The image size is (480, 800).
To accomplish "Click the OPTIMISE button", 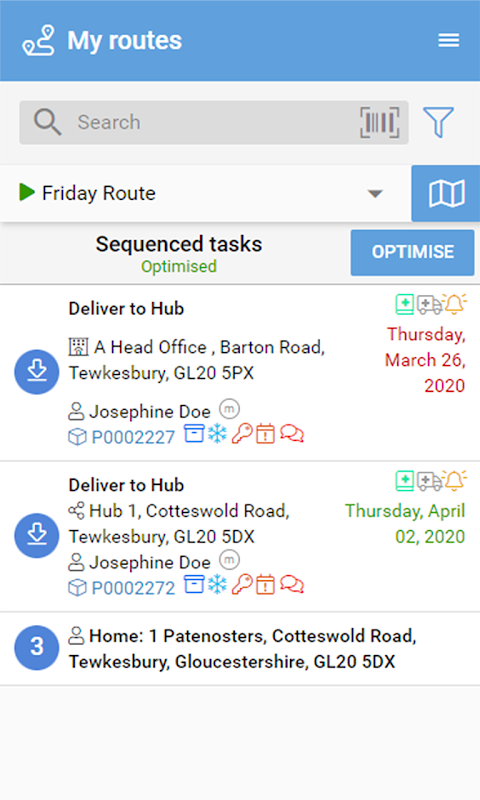I will (412, 252).
